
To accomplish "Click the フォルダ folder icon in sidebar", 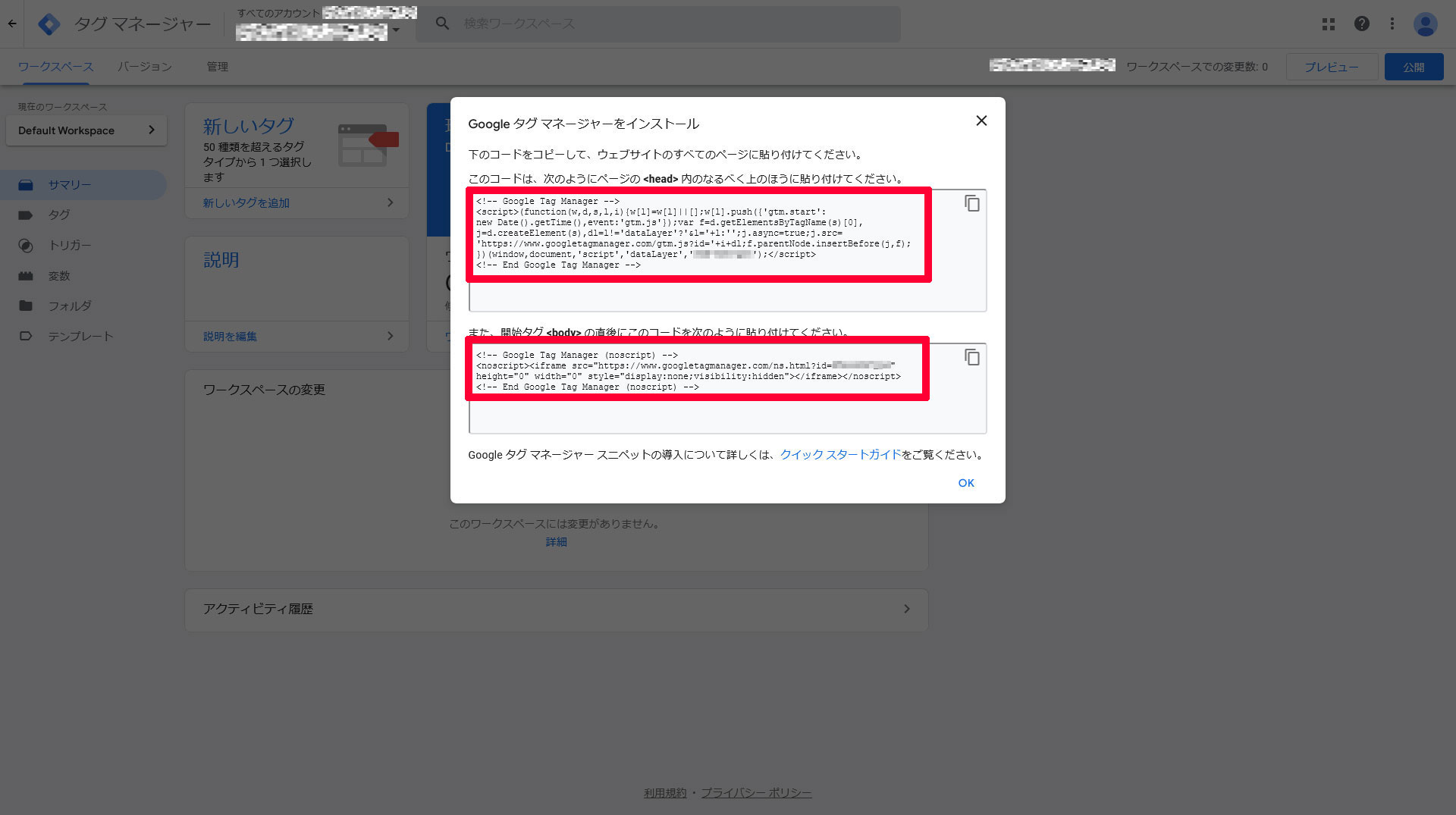I will 26,306.
